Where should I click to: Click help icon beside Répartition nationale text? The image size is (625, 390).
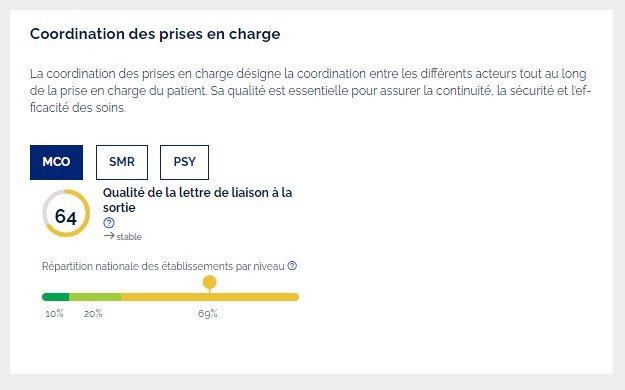point(292,266)
